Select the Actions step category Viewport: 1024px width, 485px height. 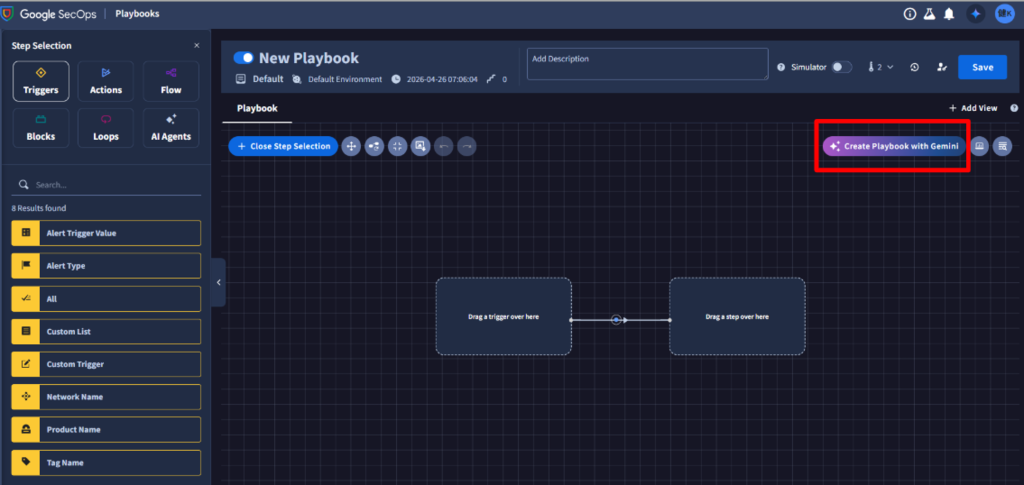click(106, 81)
